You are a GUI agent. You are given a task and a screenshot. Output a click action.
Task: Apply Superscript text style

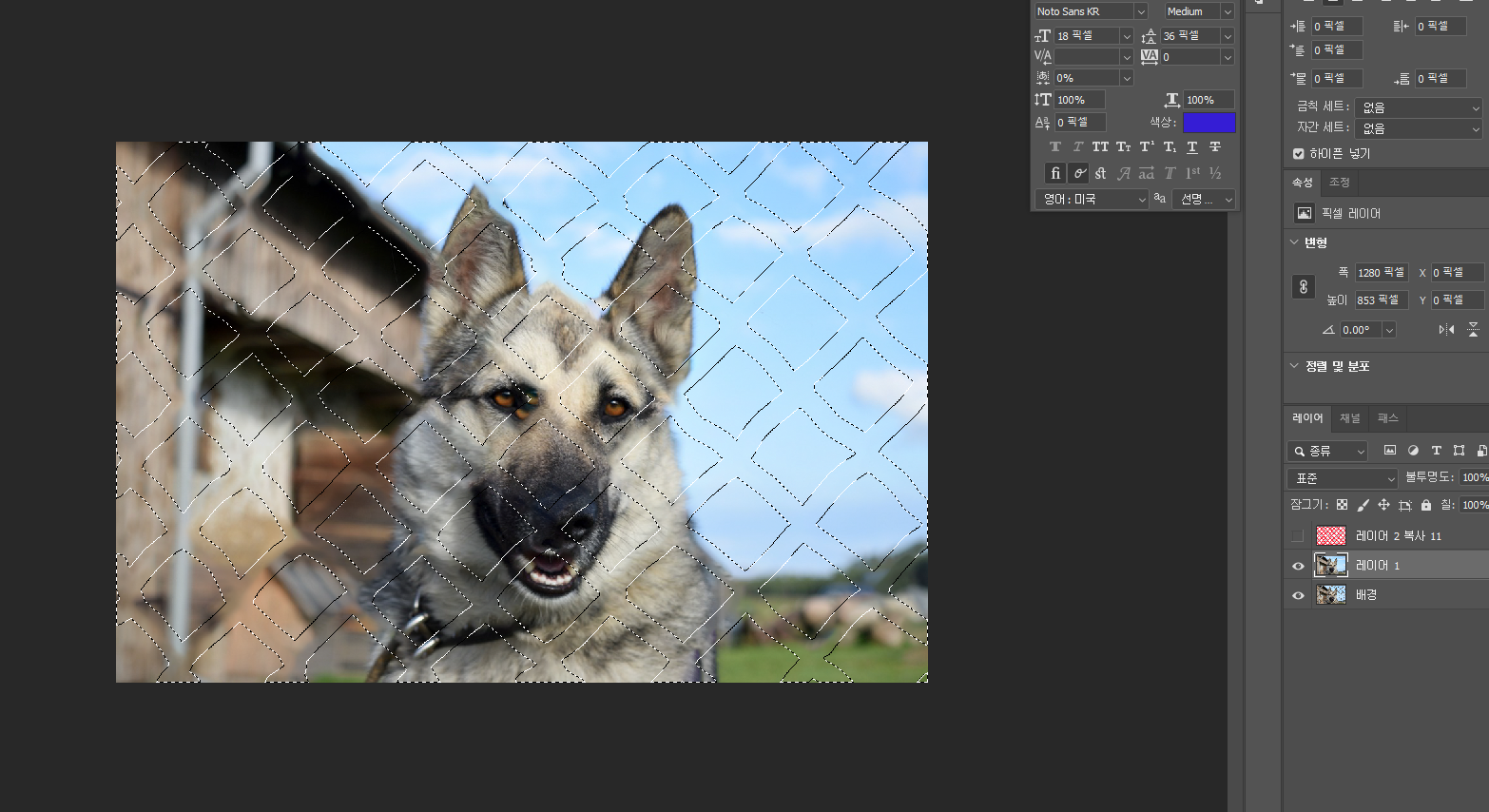[1146, 146]
